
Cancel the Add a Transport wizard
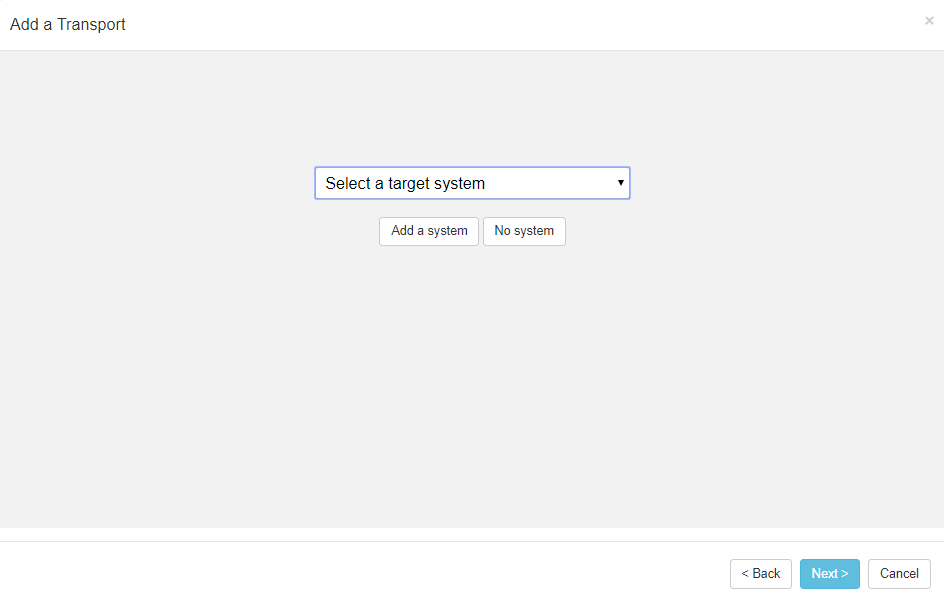tap(899, 574)
